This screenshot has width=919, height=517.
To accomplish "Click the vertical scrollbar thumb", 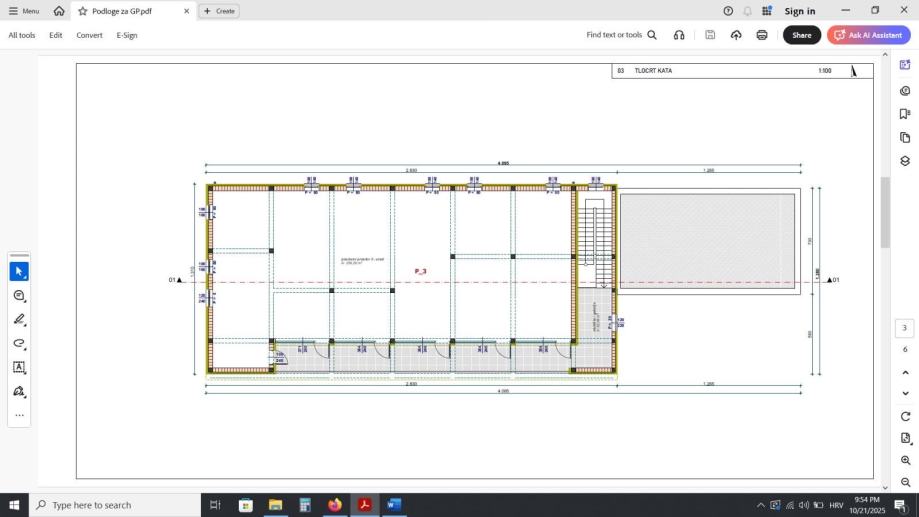I will coord(885,212).
